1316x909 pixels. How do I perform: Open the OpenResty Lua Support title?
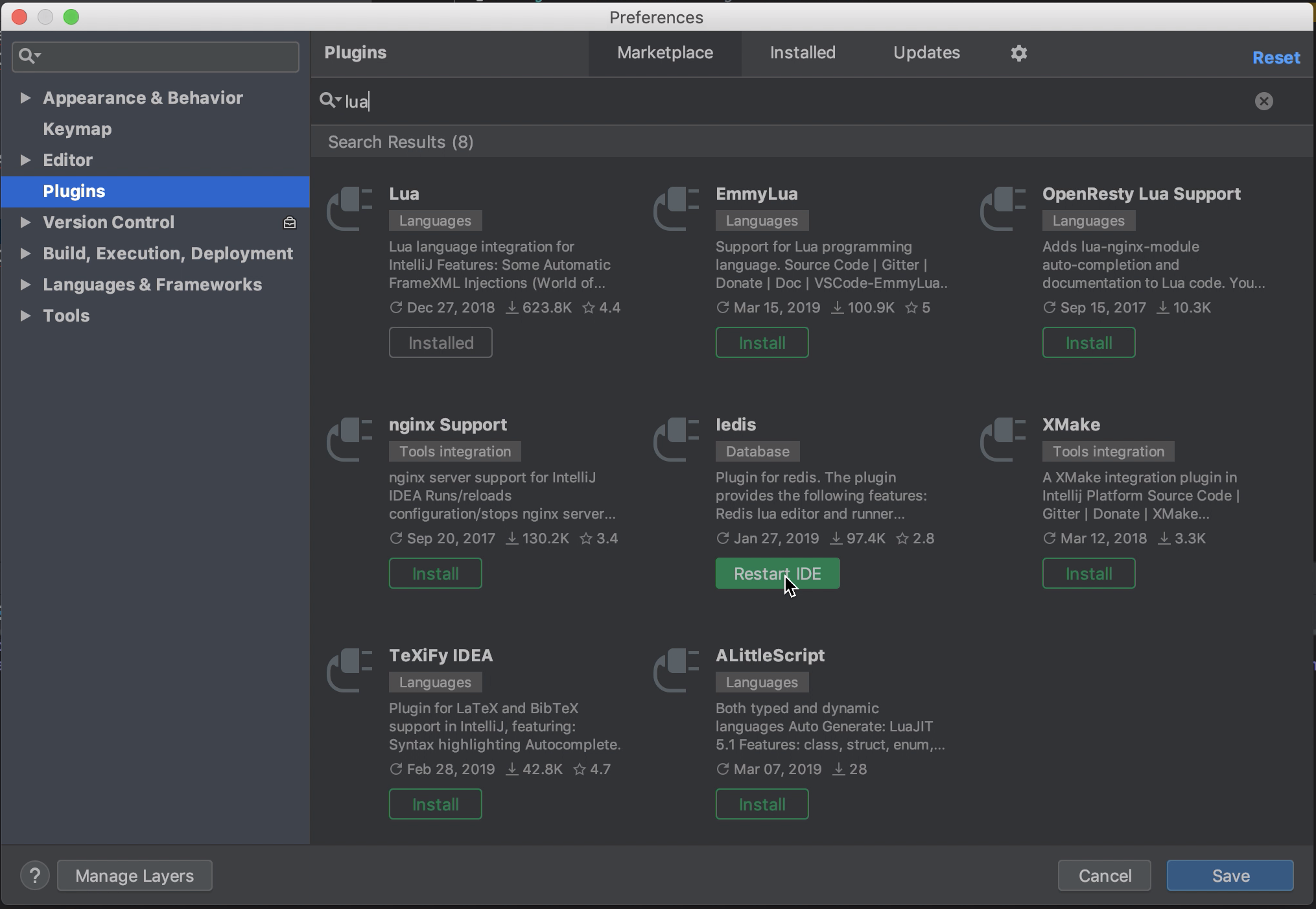click(x=1142, y=194)
